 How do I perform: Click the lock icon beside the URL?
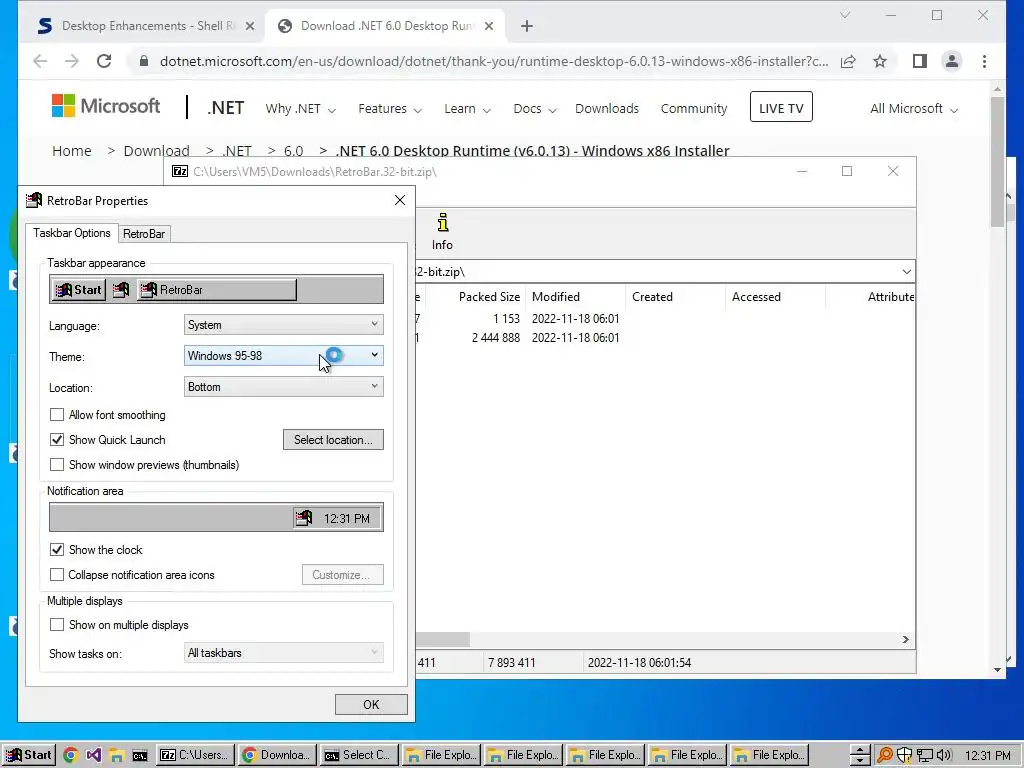tap(144, 61)
